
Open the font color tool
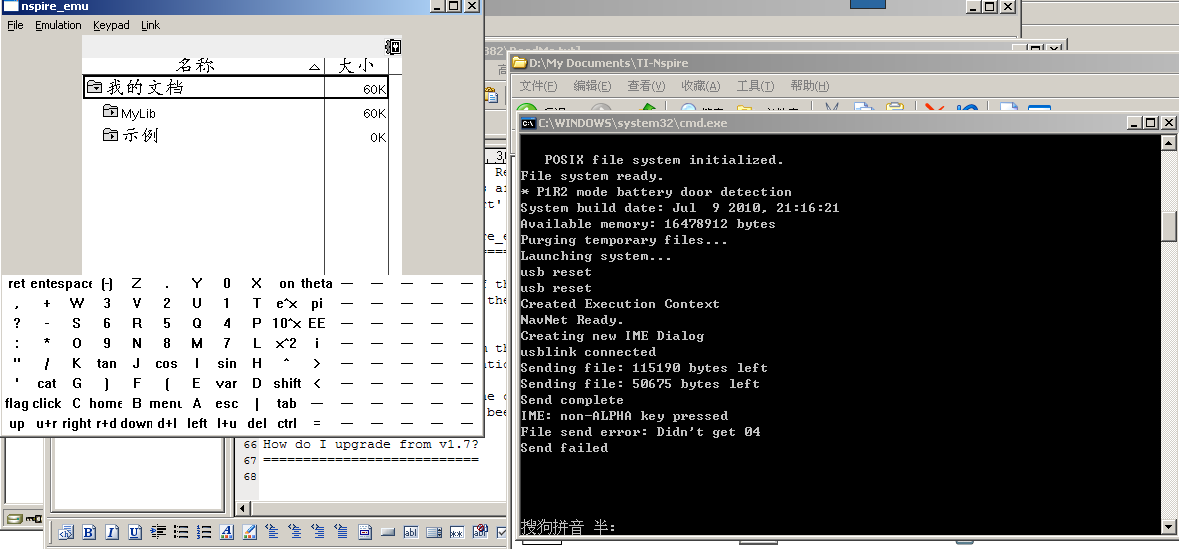coord(226,532)
